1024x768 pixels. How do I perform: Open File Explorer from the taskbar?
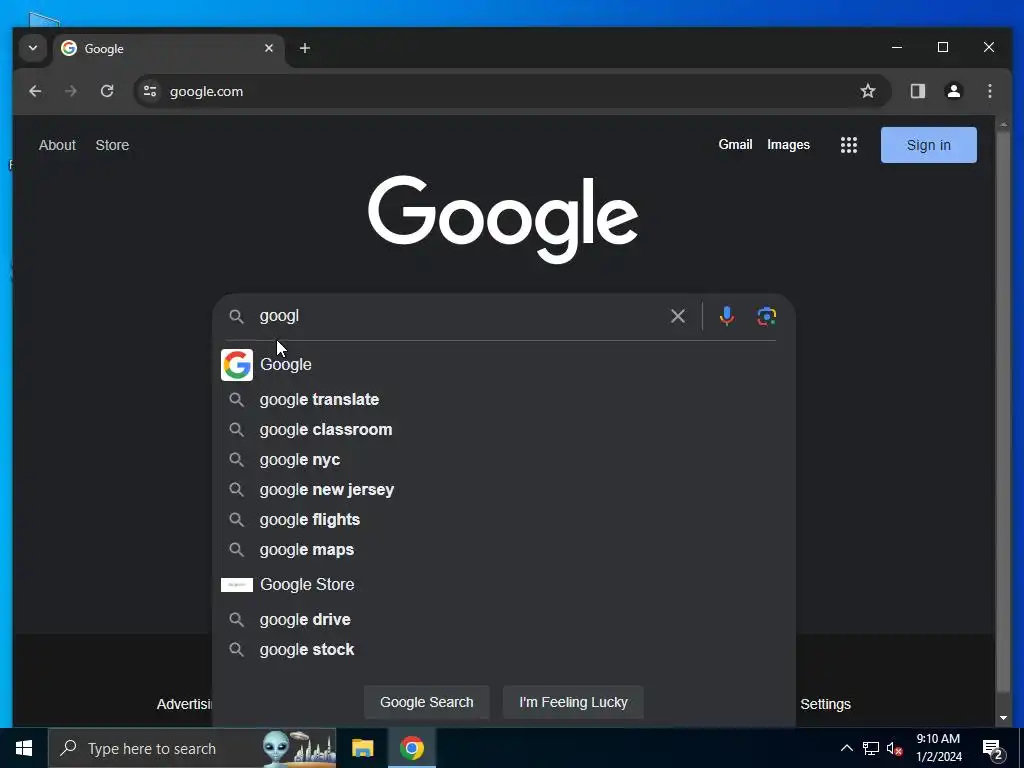click(362, 748)
